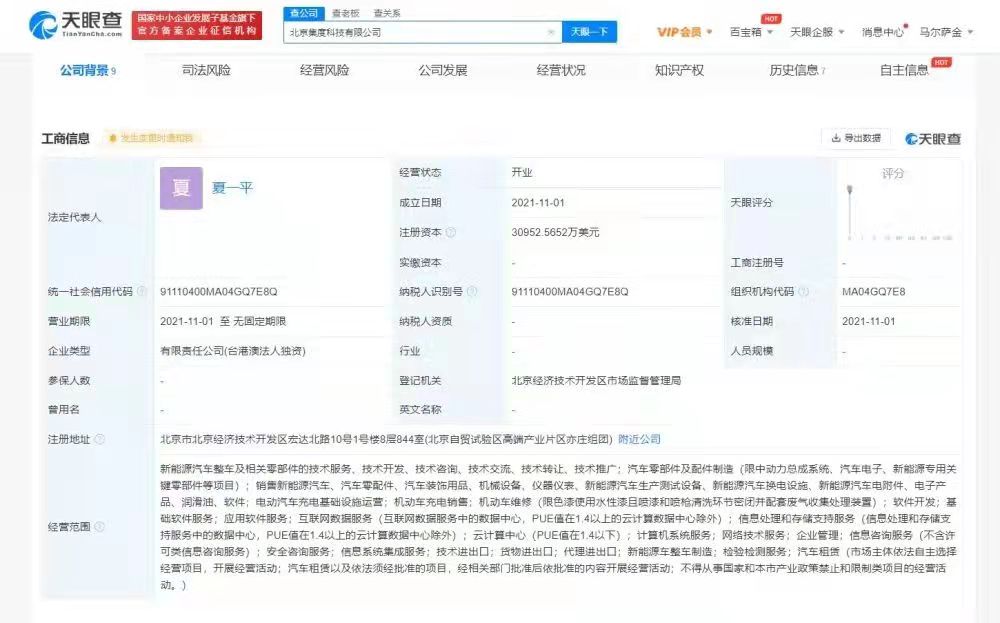Image resolution: width=1000 pixels, height=623 pixels.
Task: Click the 开业 operating status value
Action: [522, 172]
